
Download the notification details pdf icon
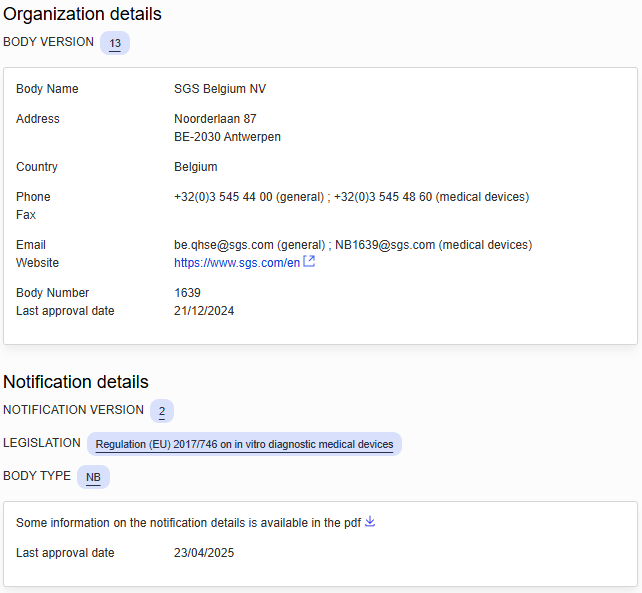370,521
